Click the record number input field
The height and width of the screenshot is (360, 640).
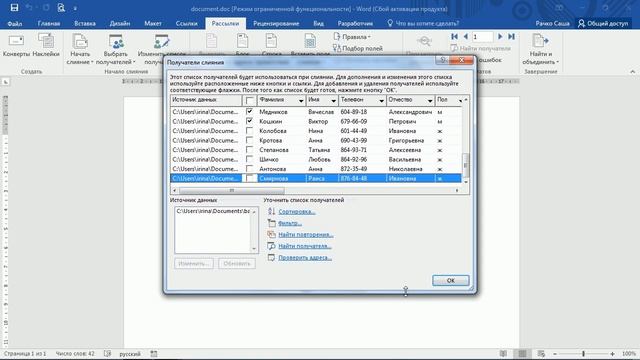482,37
